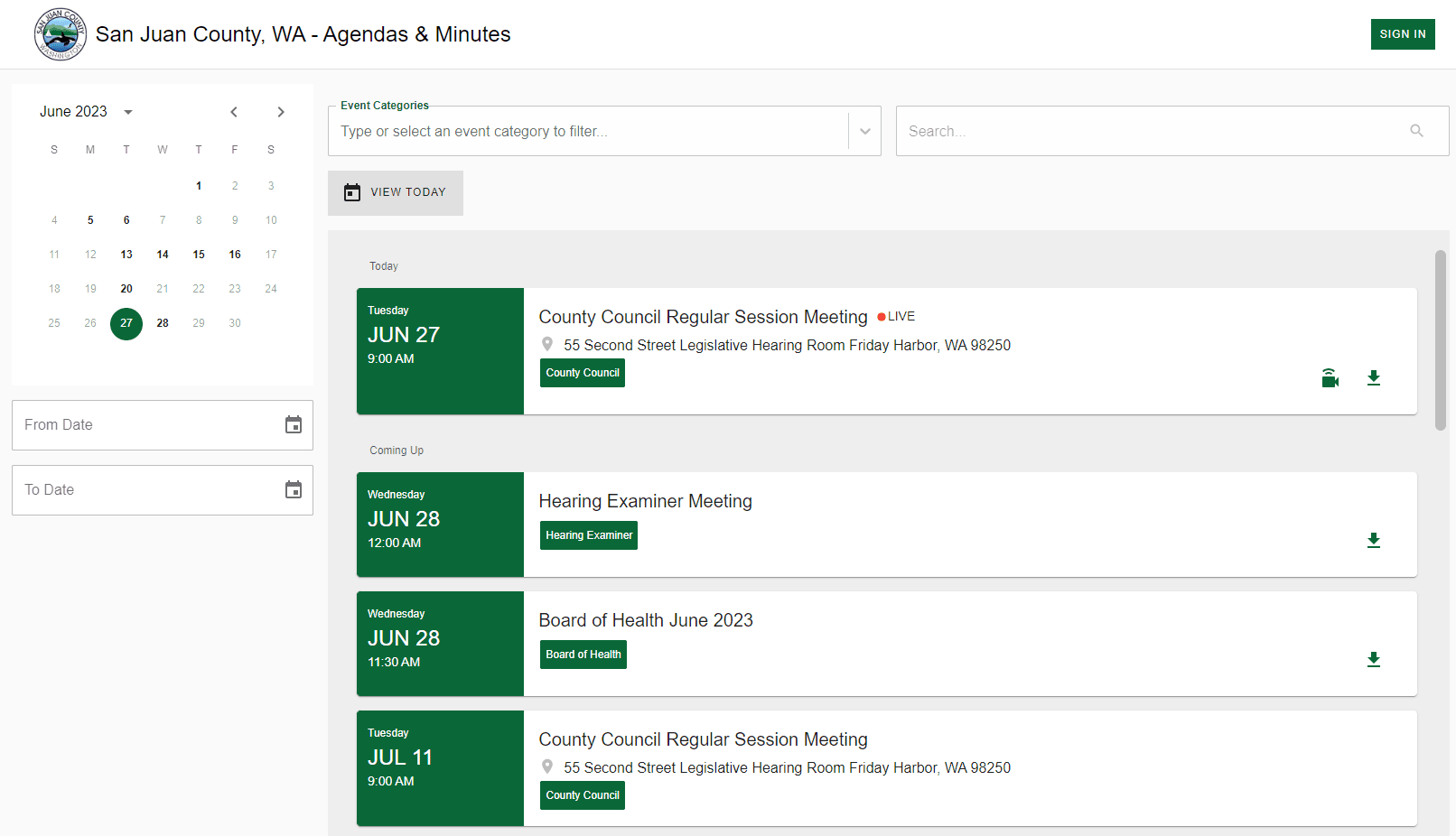Download the June 27 County Council agenda
1456x836 pixels.
click(1374, 377)
